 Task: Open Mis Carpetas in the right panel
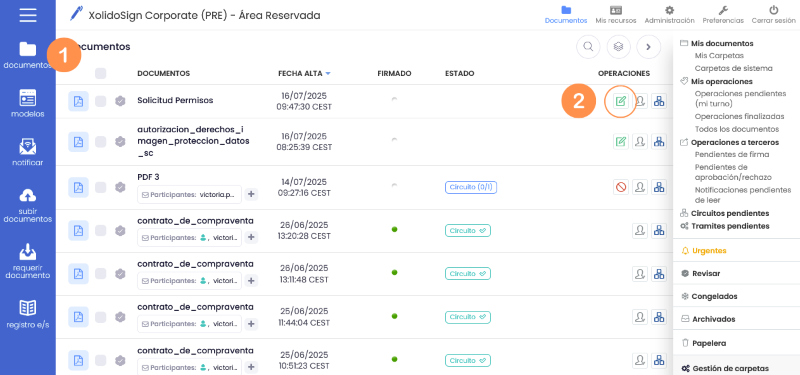coord(719,56)
